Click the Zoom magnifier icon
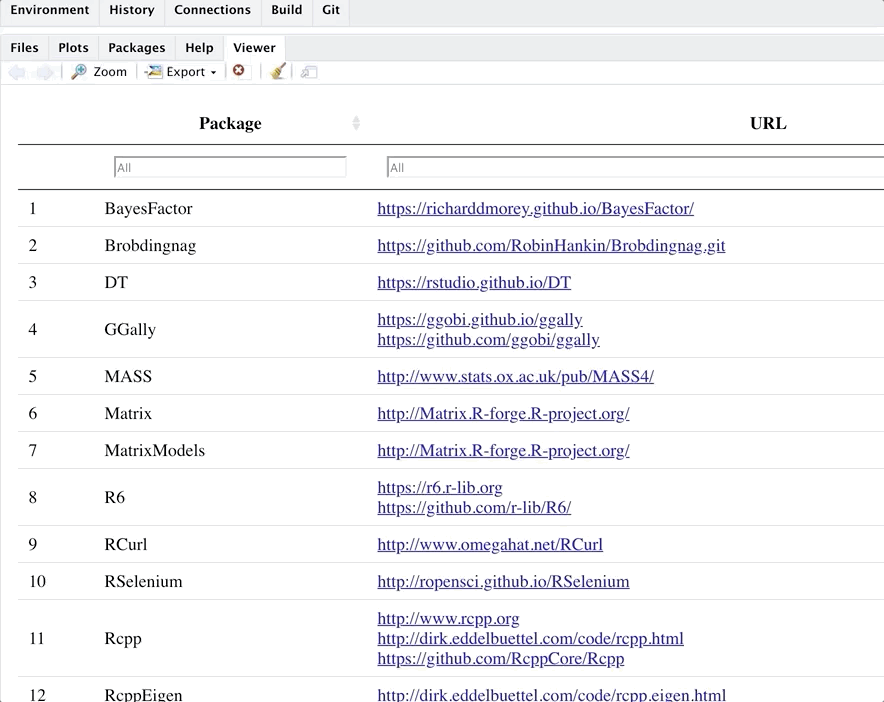 pos(79,72)
